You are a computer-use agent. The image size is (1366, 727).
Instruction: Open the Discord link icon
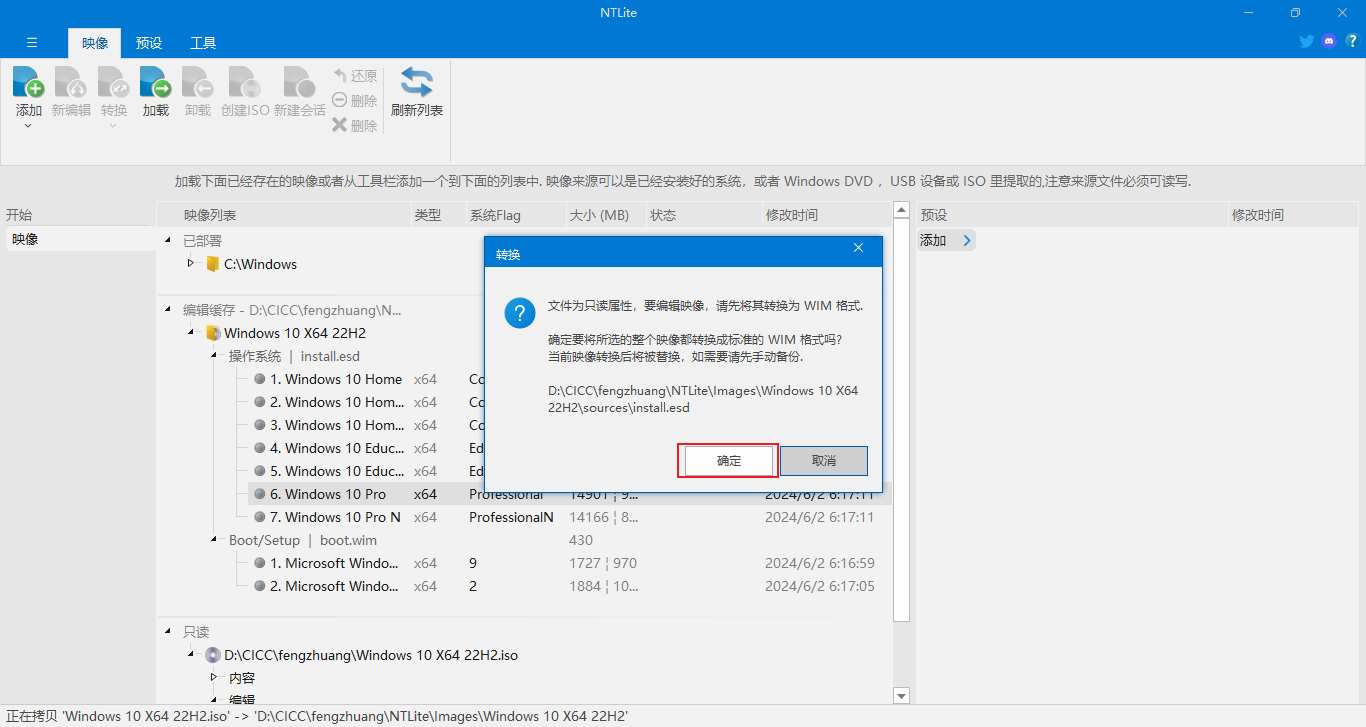(1329, 42)
